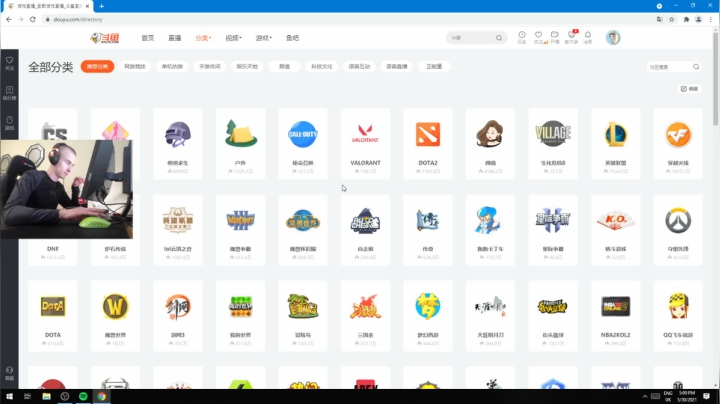Select the 正能量 category tab
Viewport: 720px width, 404px height.
(434, 67)
